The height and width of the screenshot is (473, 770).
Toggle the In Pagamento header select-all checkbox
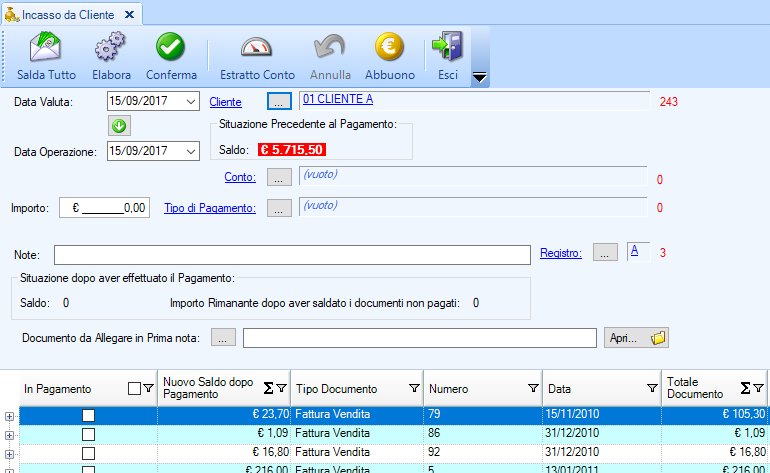click(x=134, y=389)
